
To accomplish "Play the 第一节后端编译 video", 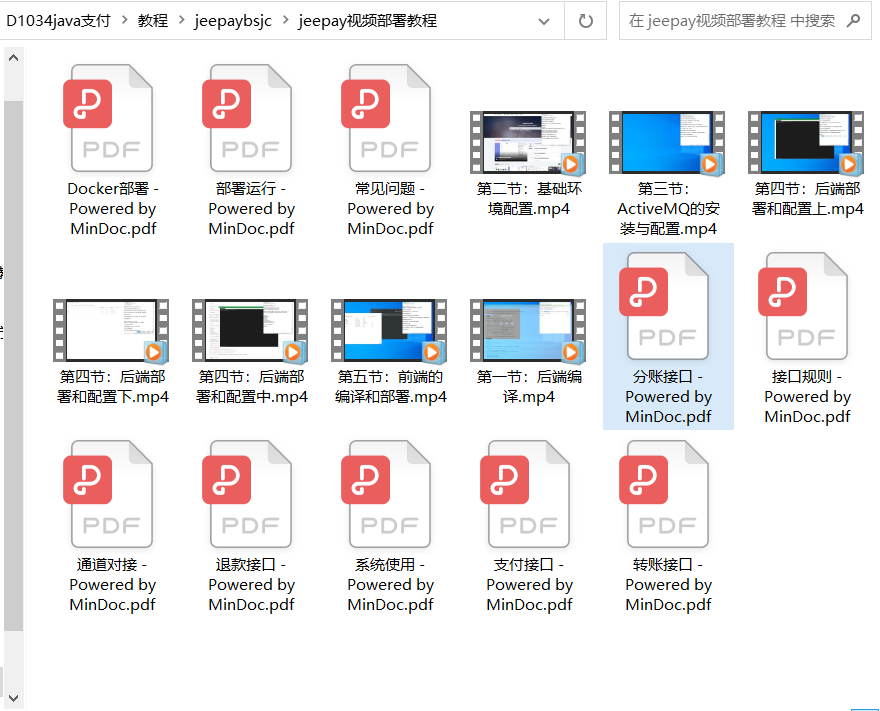I will pos(528,330).
